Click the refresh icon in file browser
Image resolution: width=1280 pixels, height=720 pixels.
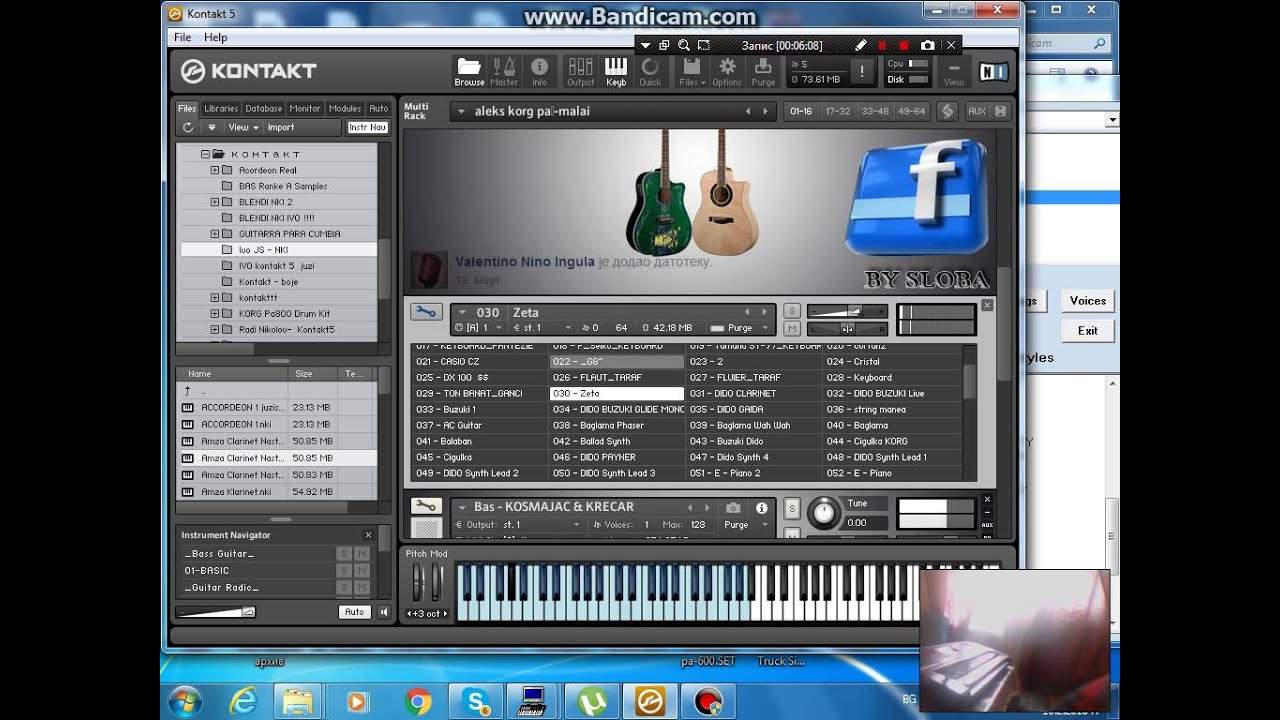tap(188, 127)
